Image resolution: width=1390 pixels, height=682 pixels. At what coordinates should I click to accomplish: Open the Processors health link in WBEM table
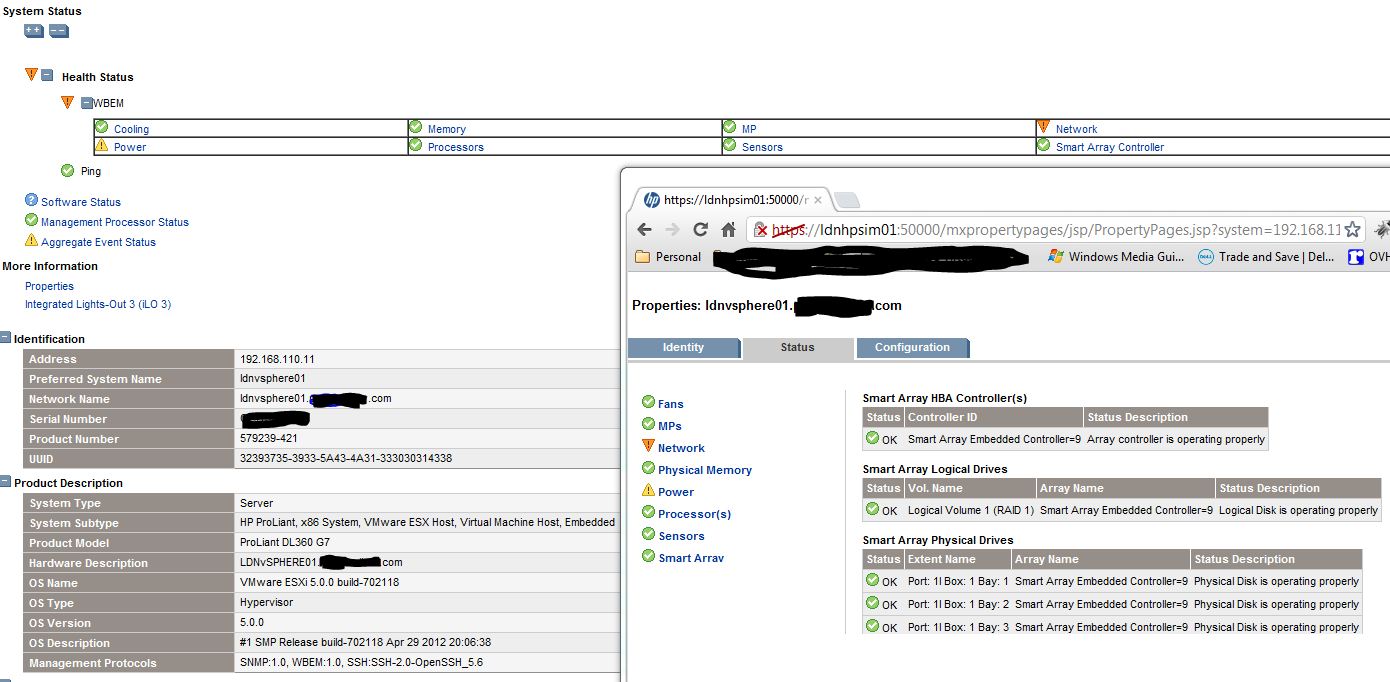[456, 147]
